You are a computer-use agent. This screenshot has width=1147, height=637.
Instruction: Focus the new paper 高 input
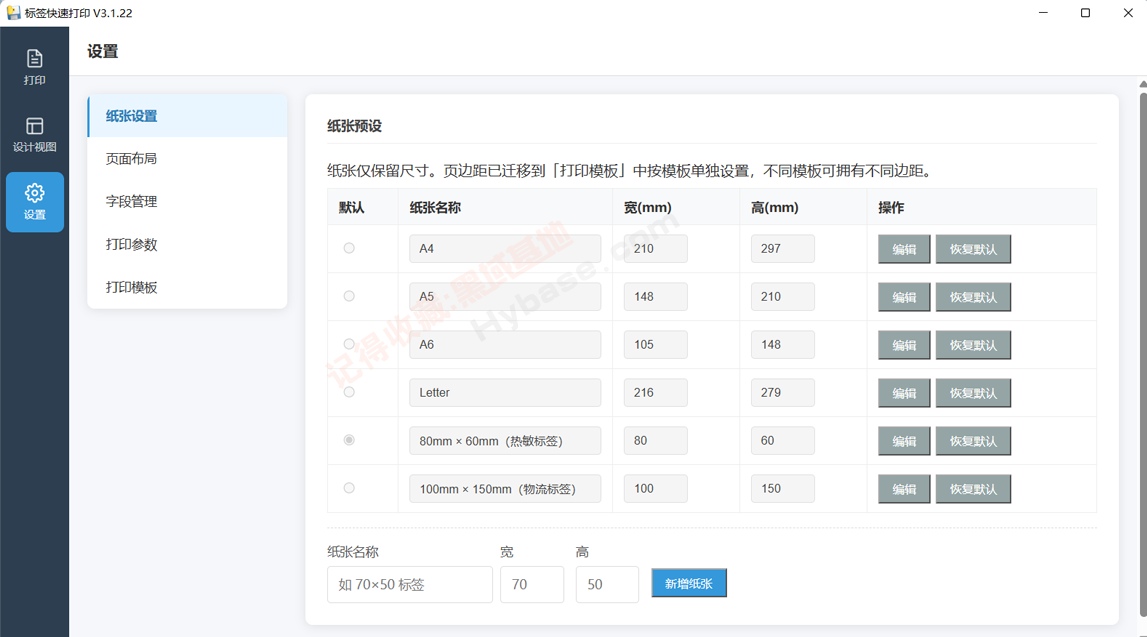[607, 584]
